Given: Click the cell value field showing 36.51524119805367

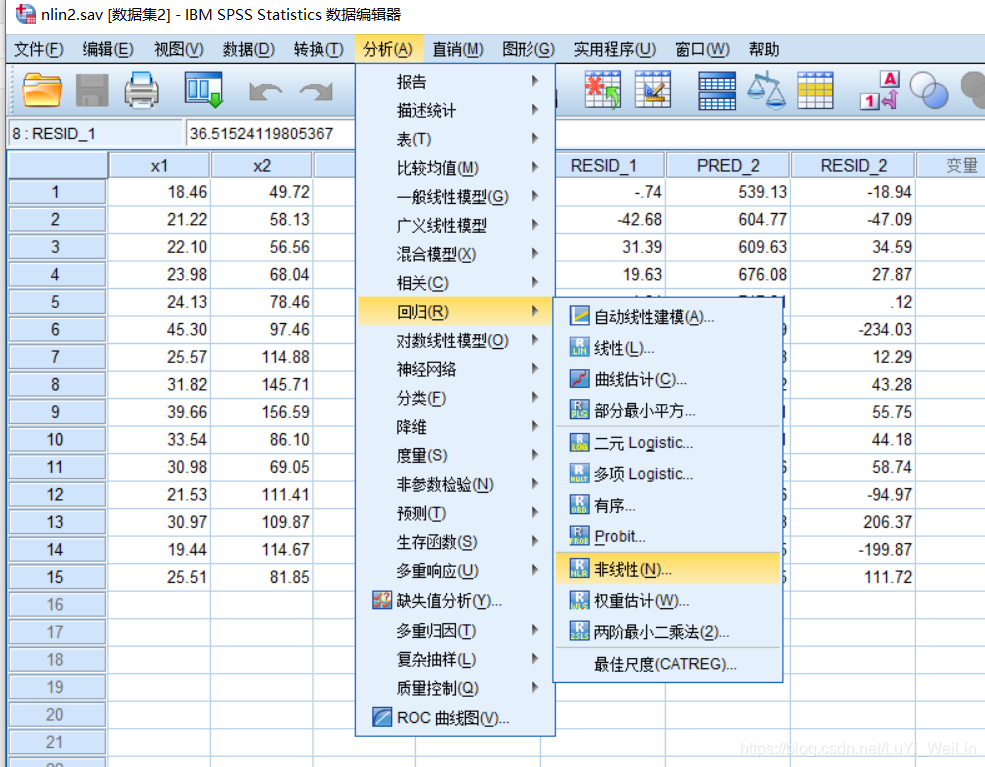Looking at the screenshot, I should pos(270,133).
